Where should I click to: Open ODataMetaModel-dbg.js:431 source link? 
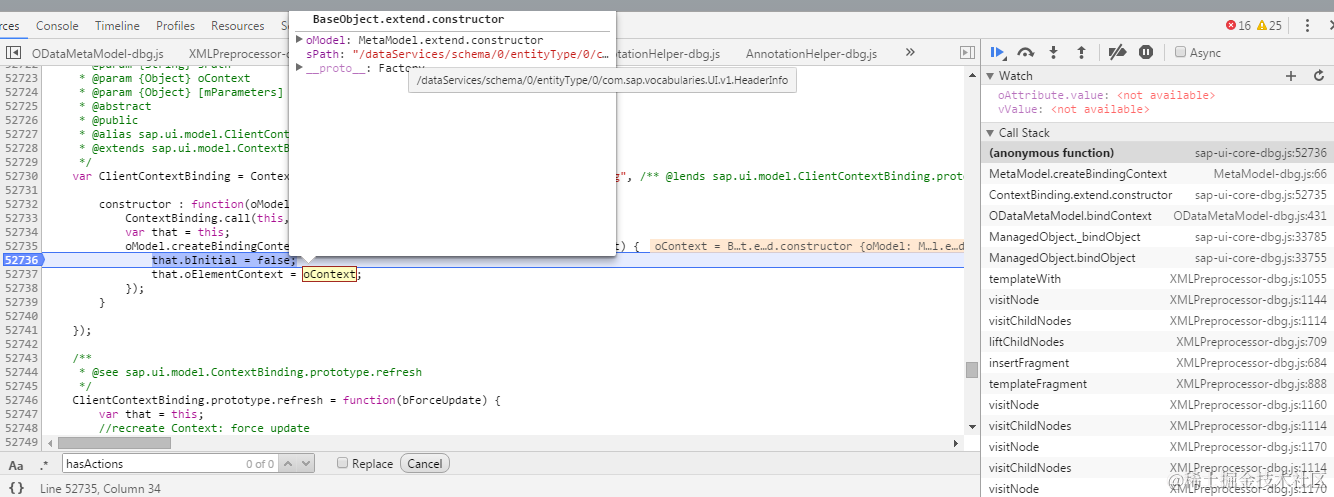[x=1250, y=216]
